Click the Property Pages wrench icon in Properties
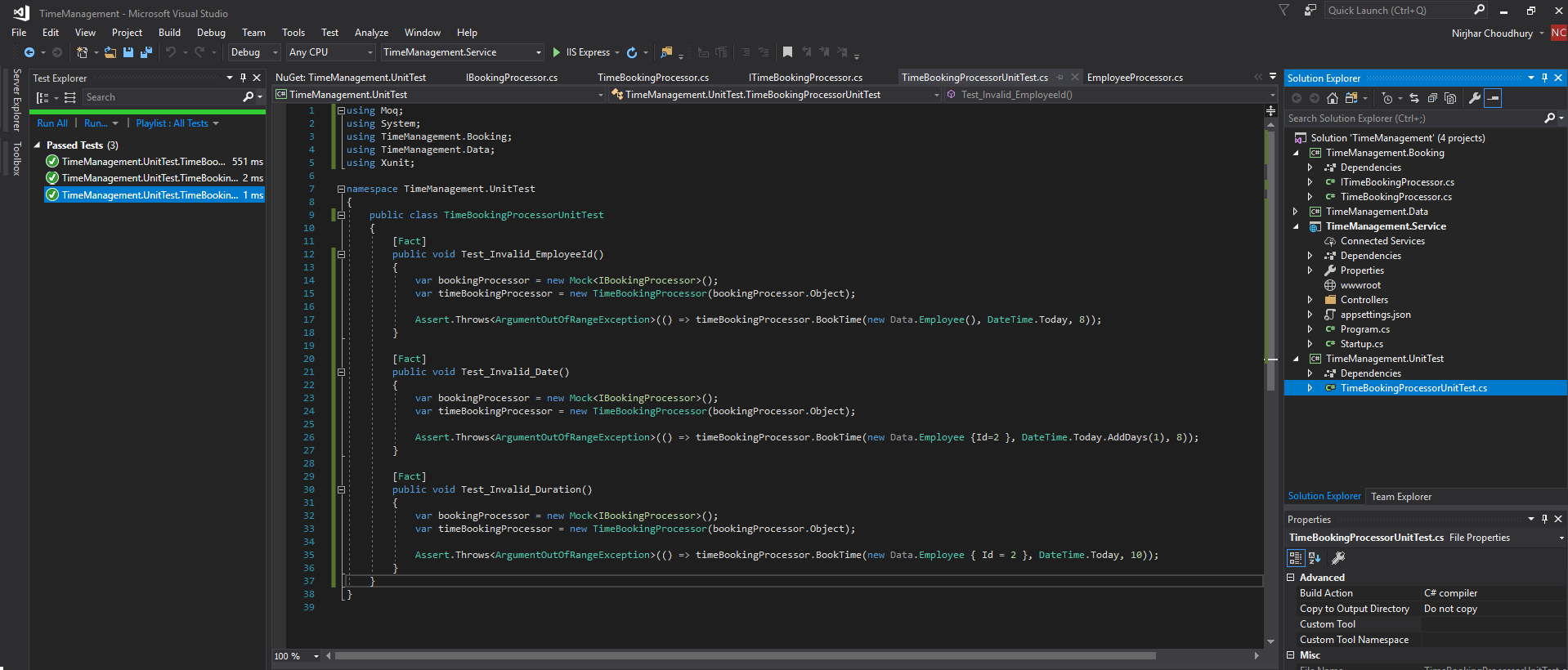Screen dimensions: 1568x670 click(x=1338, y=558)
